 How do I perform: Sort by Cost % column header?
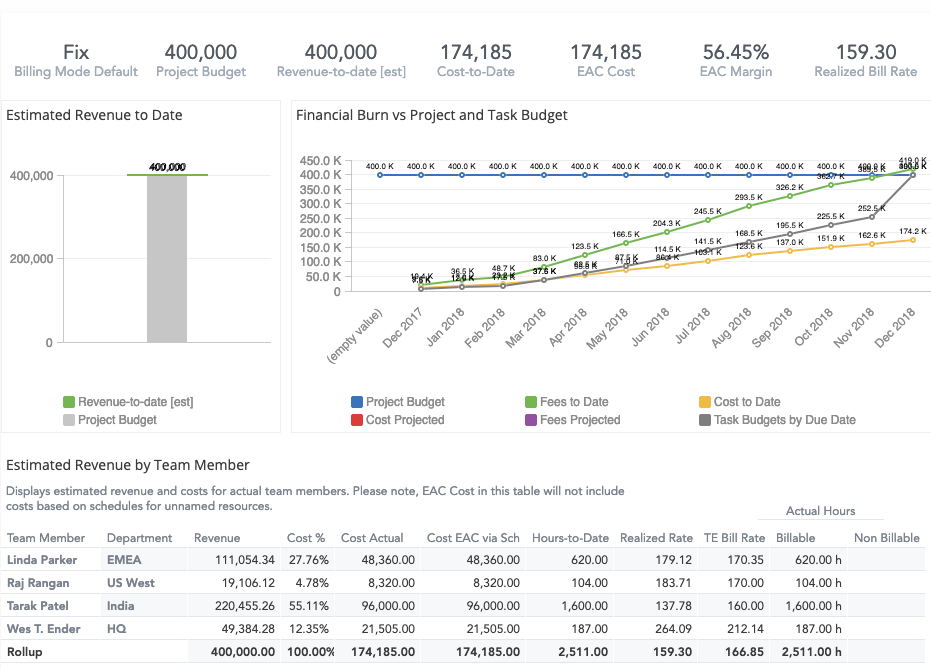pos(306,538)
